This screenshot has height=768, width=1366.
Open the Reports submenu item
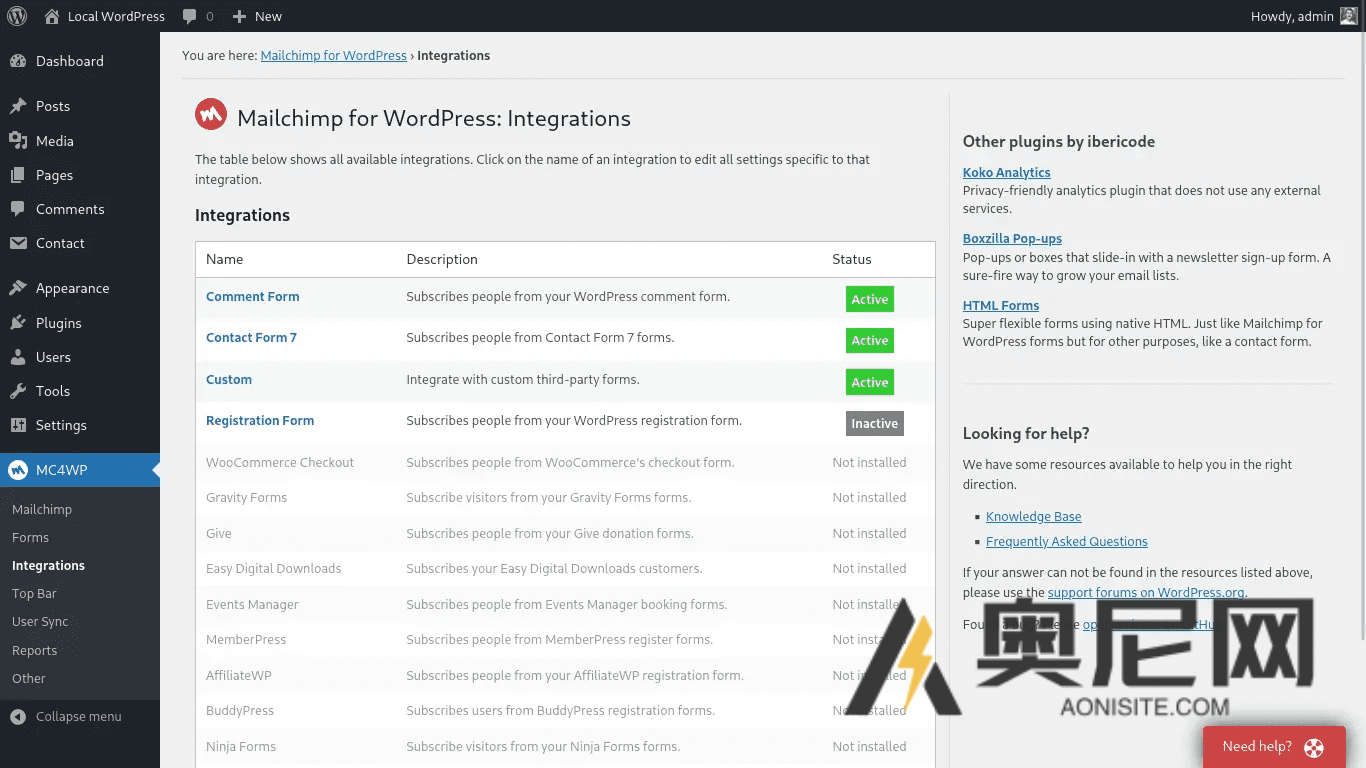point(34,650)
